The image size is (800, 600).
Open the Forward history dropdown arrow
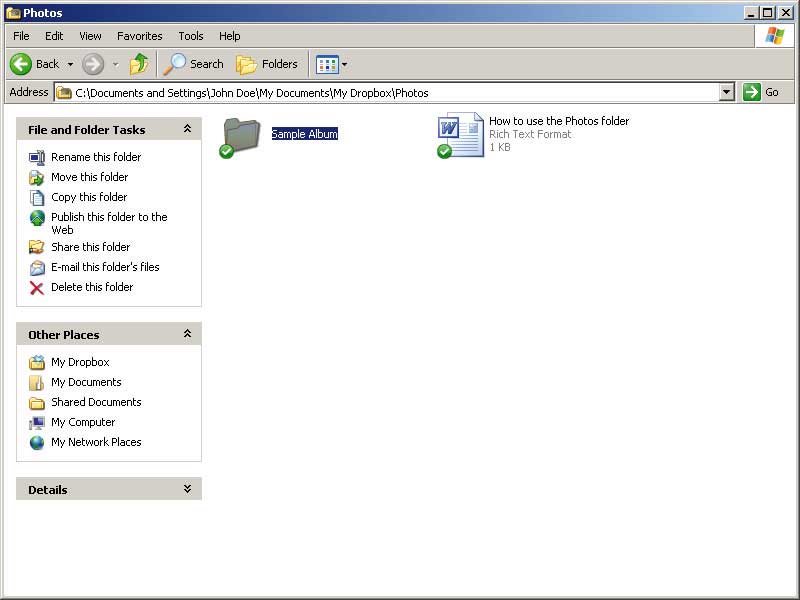tap(116, 65)
